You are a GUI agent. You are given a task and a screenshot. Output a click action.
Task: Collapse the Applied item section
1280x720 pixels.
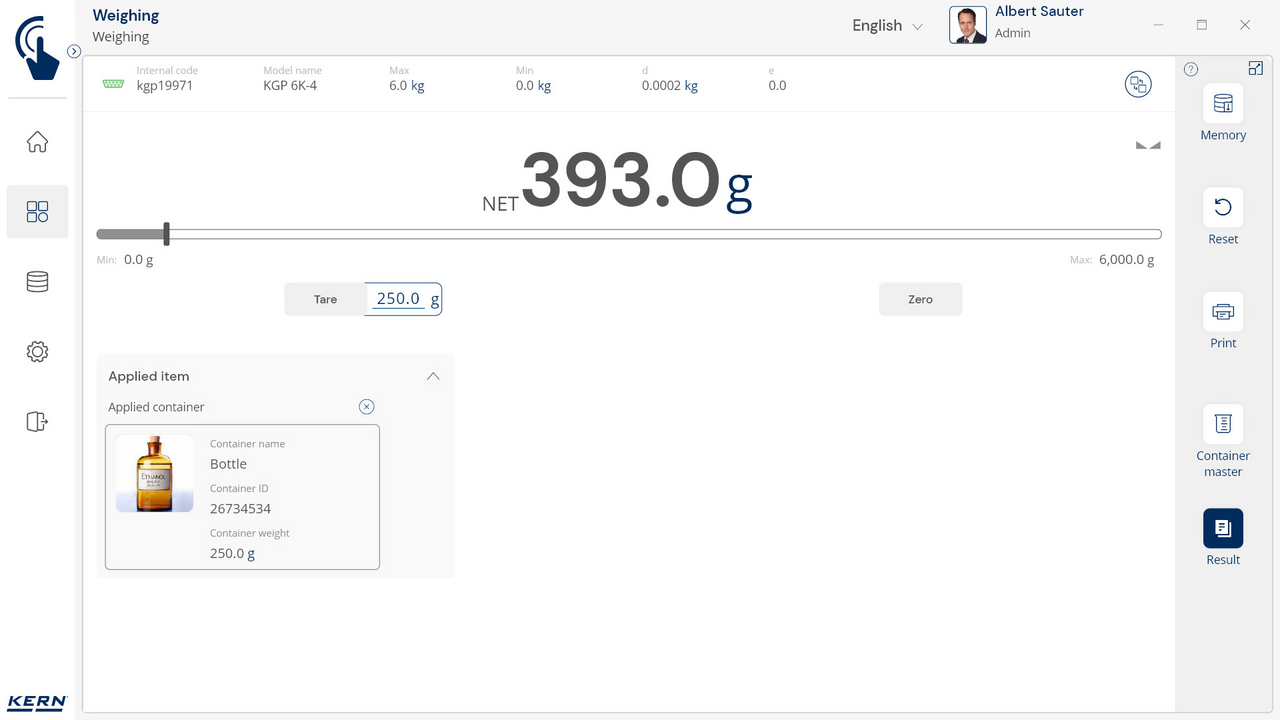tap(433, 376)
